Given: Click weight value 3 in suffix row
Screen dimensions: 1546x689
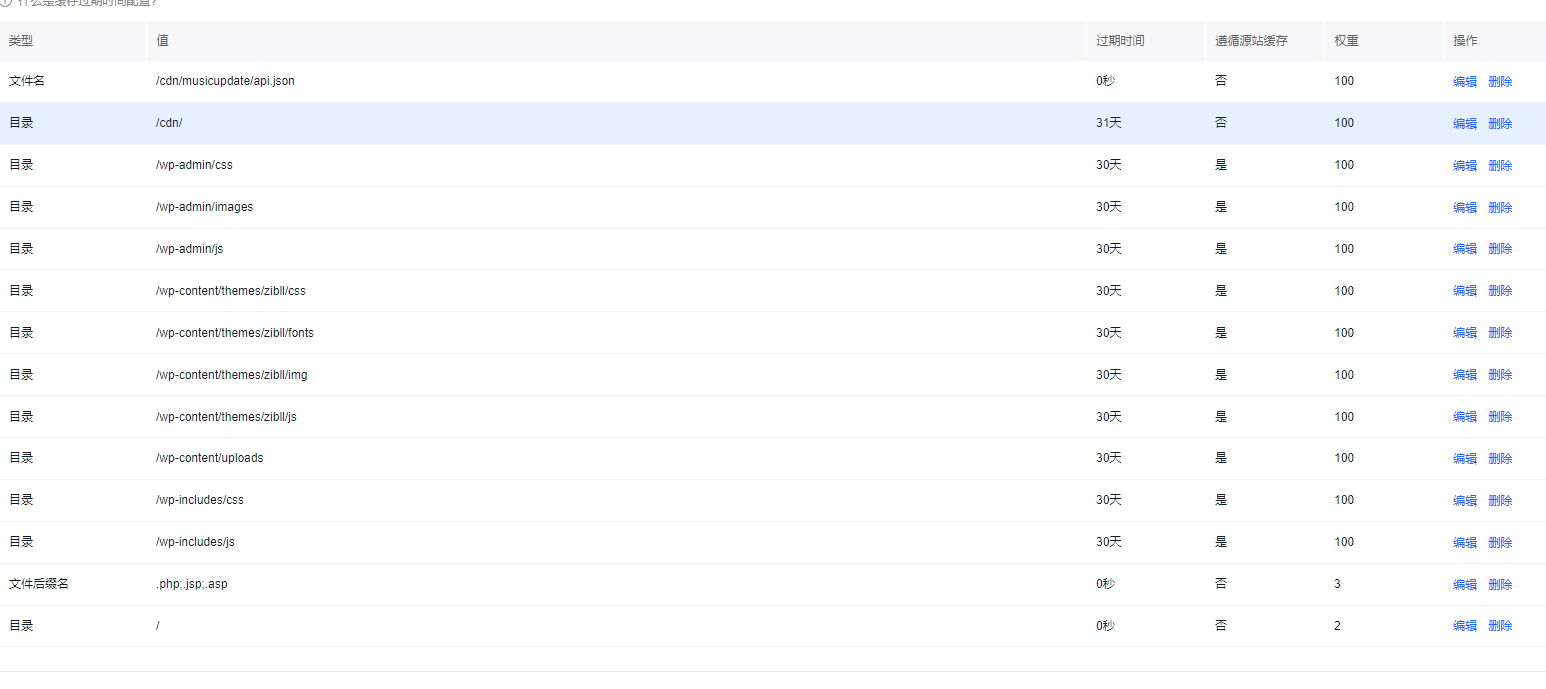Looking at the screenshot, I should (1338, 584).
